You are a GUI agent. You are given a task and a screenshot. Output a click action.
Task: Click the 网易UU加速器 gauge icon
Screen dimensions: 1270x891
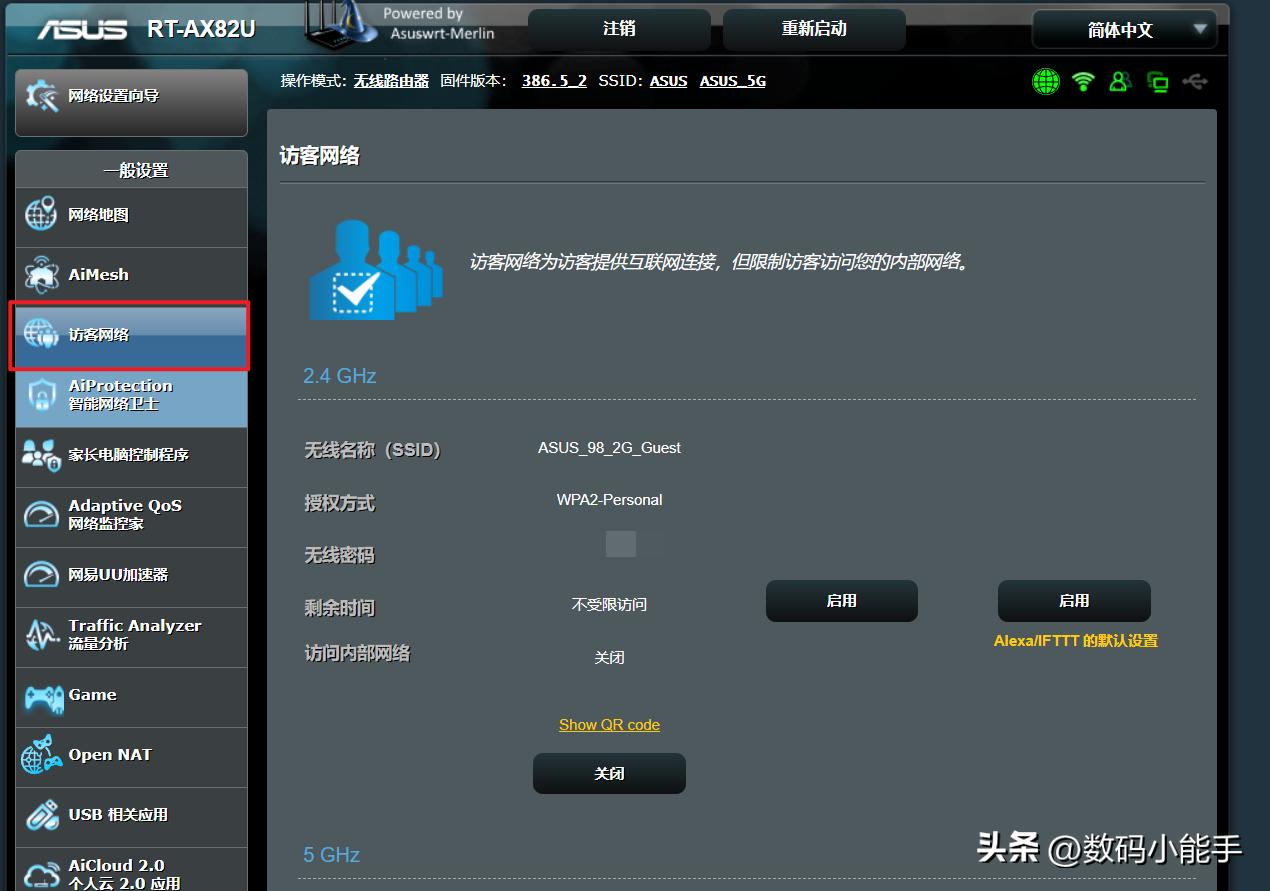[41, 574]
